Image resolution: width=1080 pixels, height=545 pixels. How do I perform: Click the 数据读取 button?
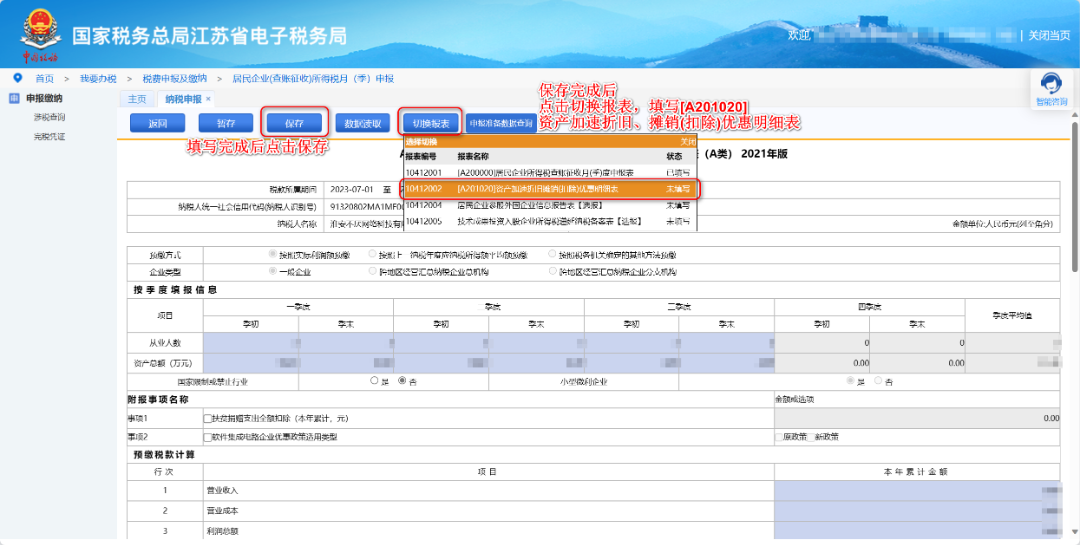pos(362,123)
